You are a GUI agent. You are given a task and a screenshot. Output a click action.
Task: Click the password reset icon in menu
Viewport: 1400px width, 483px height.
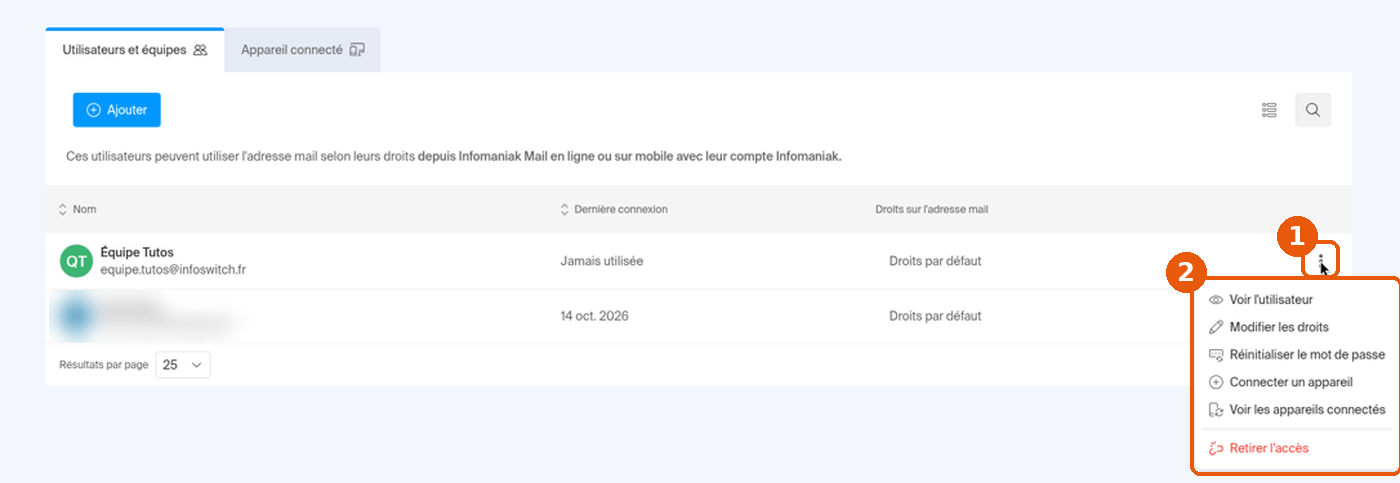(1216, 354)
